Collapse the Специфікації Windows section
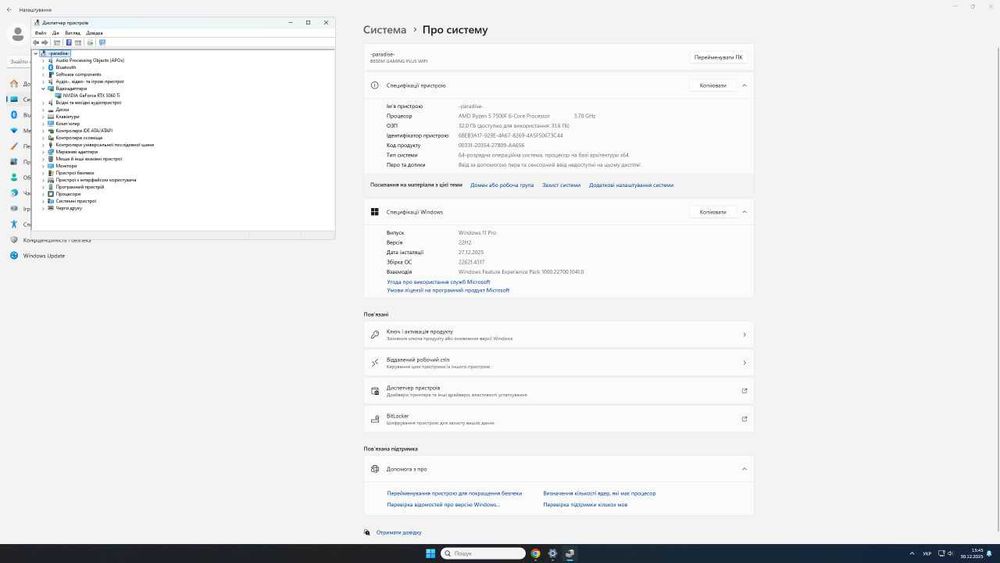The image size is (1000, 563). pyautogui.click(x=744, y=212)
